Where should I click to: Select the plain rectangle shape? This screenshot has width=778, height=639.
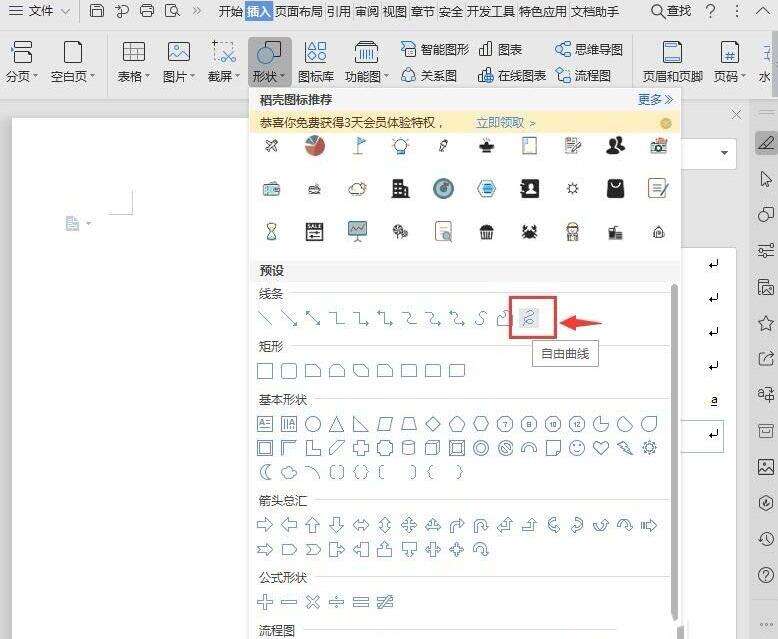[x=265, y=371]
